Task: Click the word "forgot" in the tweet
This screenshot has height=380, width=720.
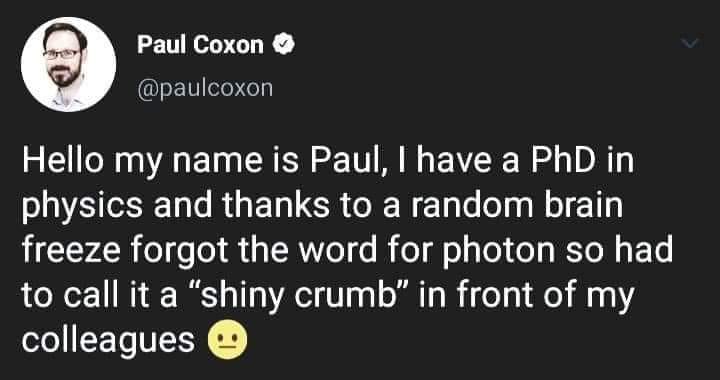Action: click(x=180, y=252)
